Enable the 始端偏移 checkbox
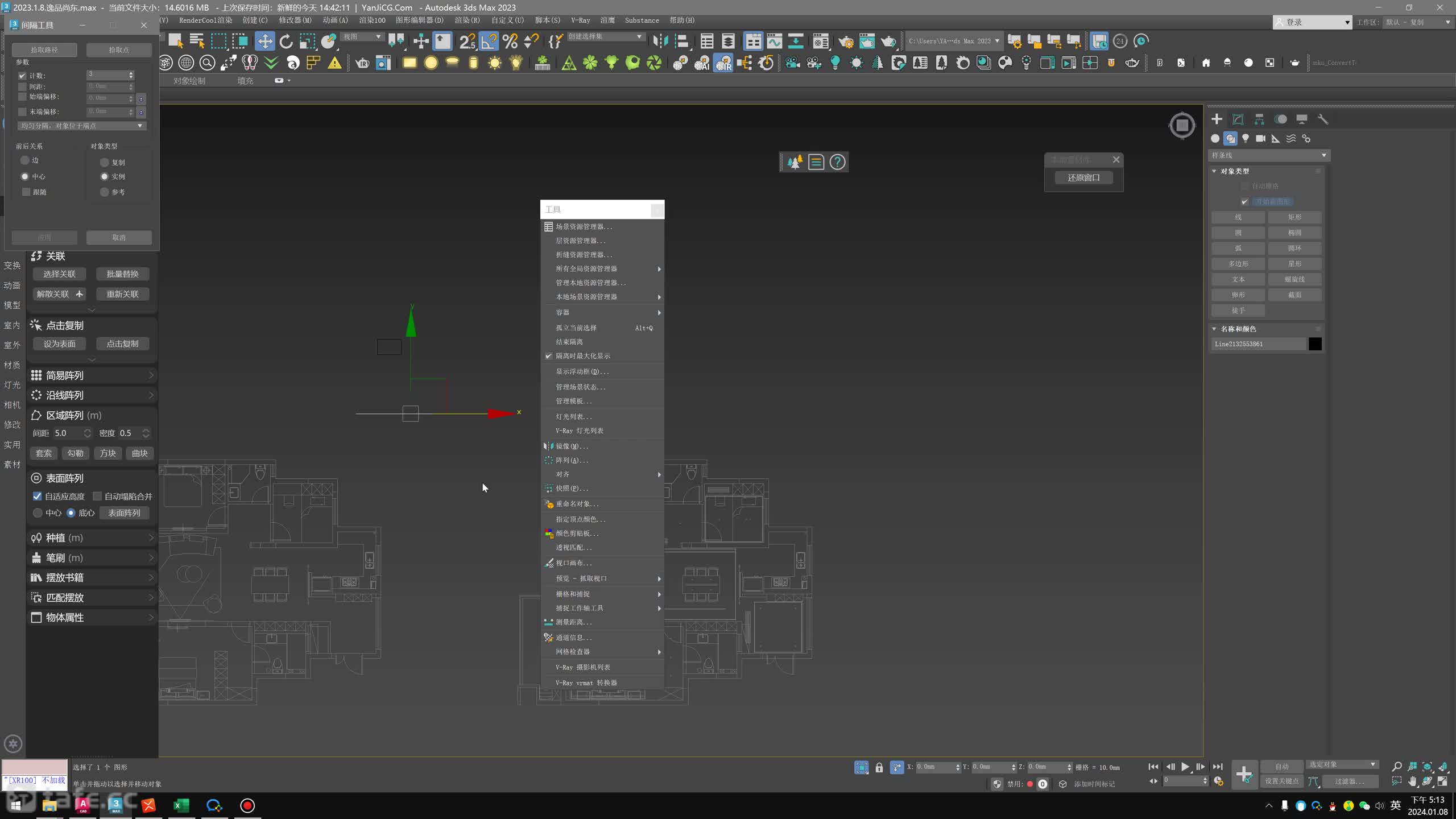This screenshot has width=1456, height=819. pos(22,97)
